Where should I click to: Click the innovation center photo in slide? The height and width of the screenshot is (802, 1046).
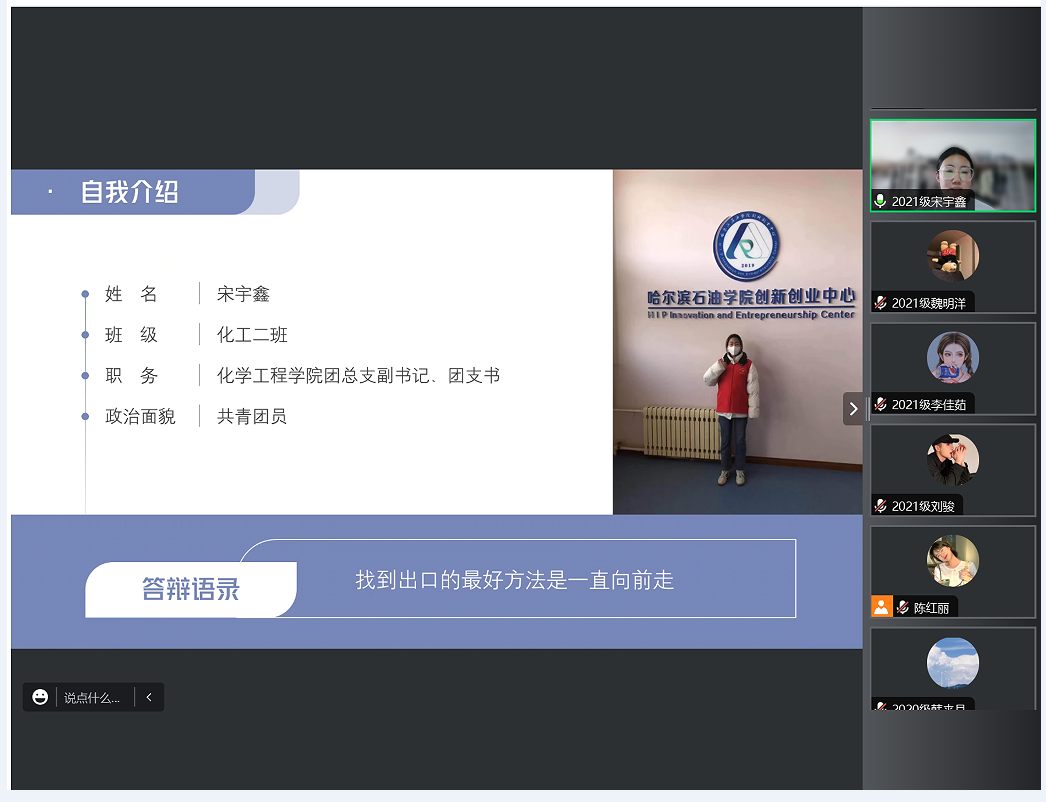(x=737, y=342)
